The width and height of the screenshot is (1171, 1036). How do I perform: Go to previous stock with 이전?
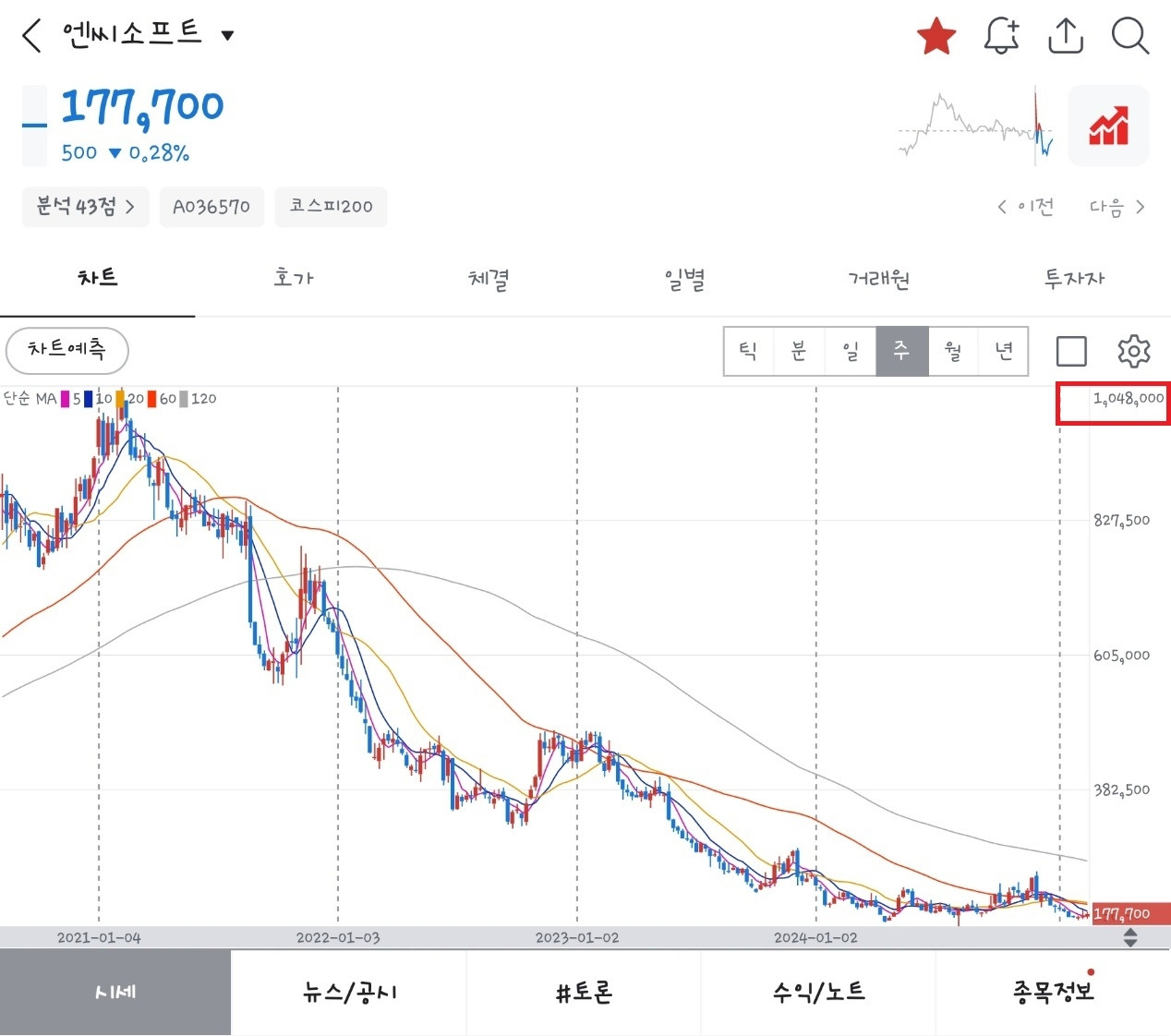coord(1025,207)
